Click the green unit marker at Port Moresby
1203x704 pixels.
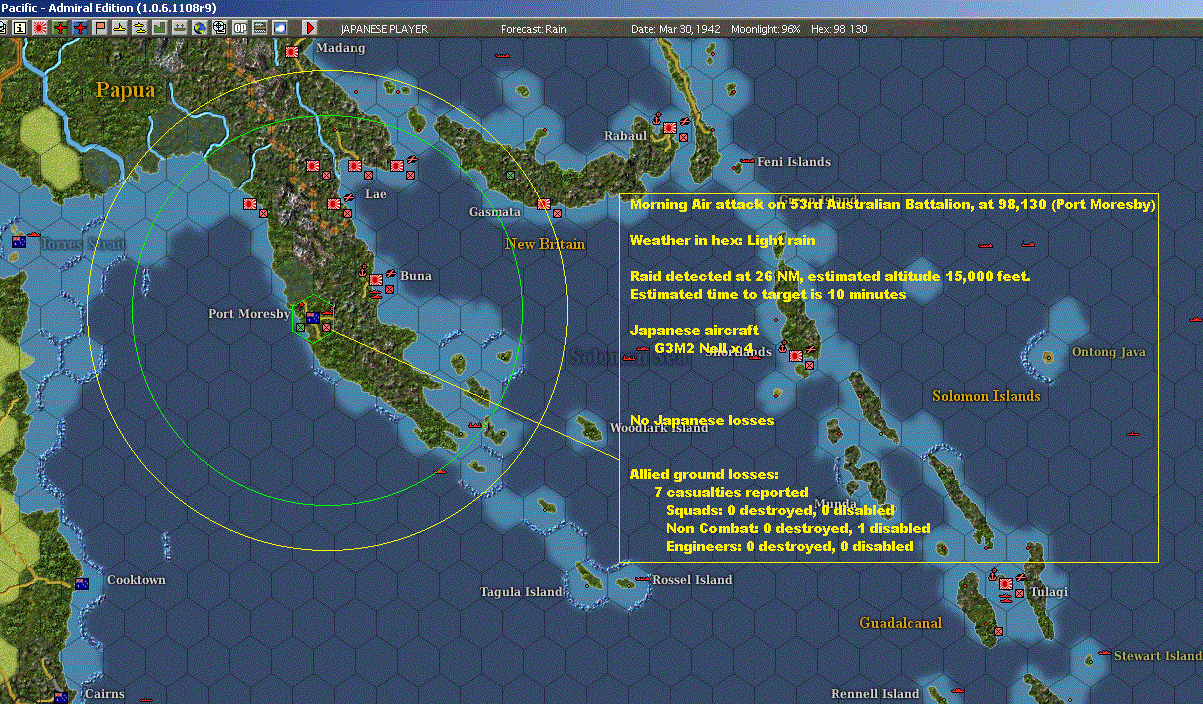click(x=300, y=327)
